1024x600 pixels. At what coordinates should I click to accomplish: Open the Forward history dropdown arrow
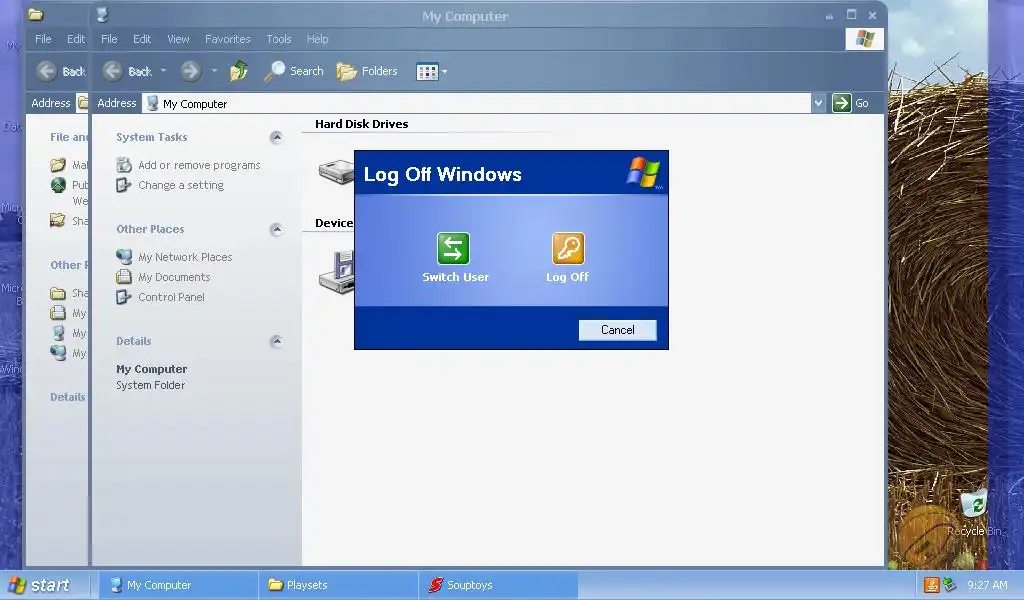(x=214, y=71)
